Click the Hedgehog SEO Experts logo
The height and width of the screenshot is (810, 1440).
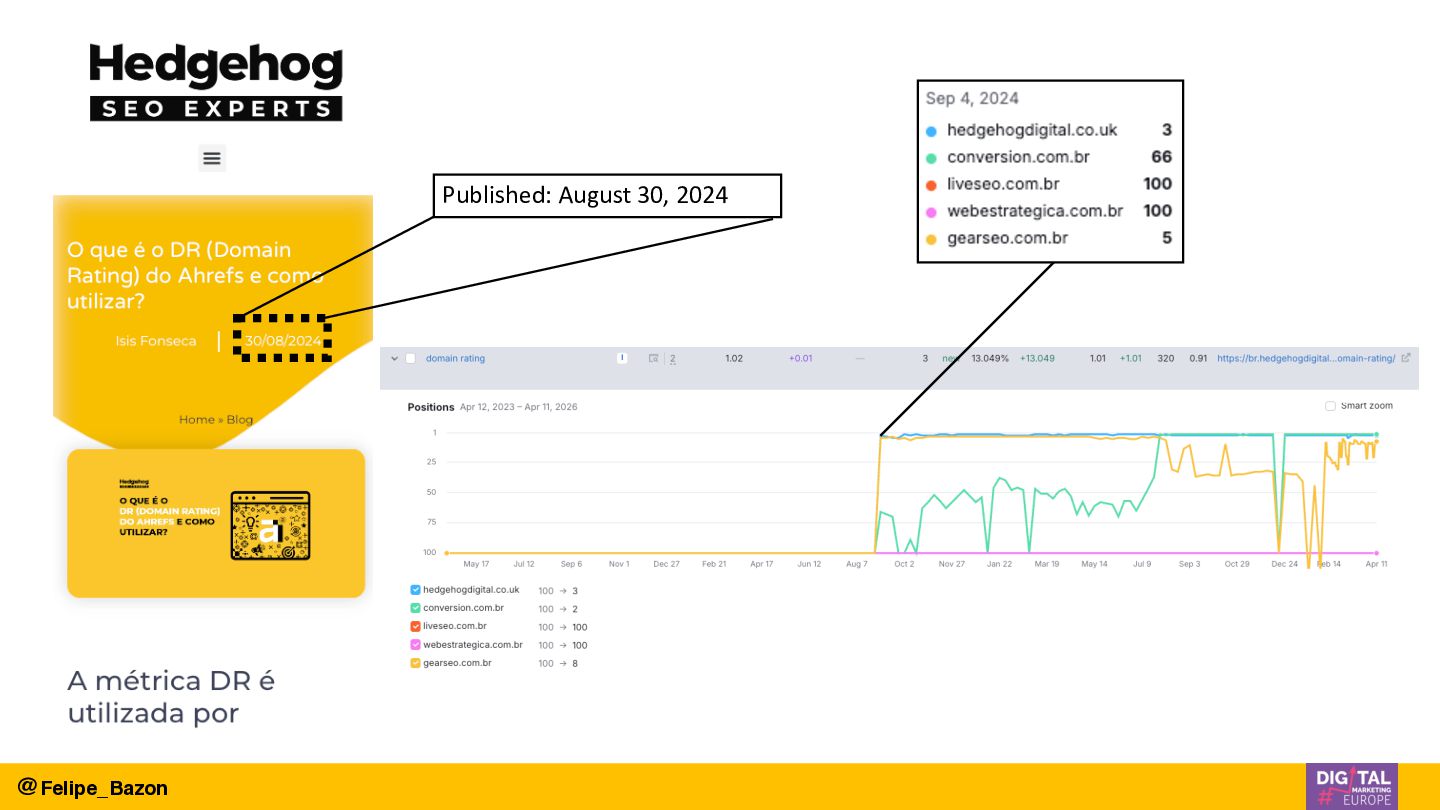point(216,83)
